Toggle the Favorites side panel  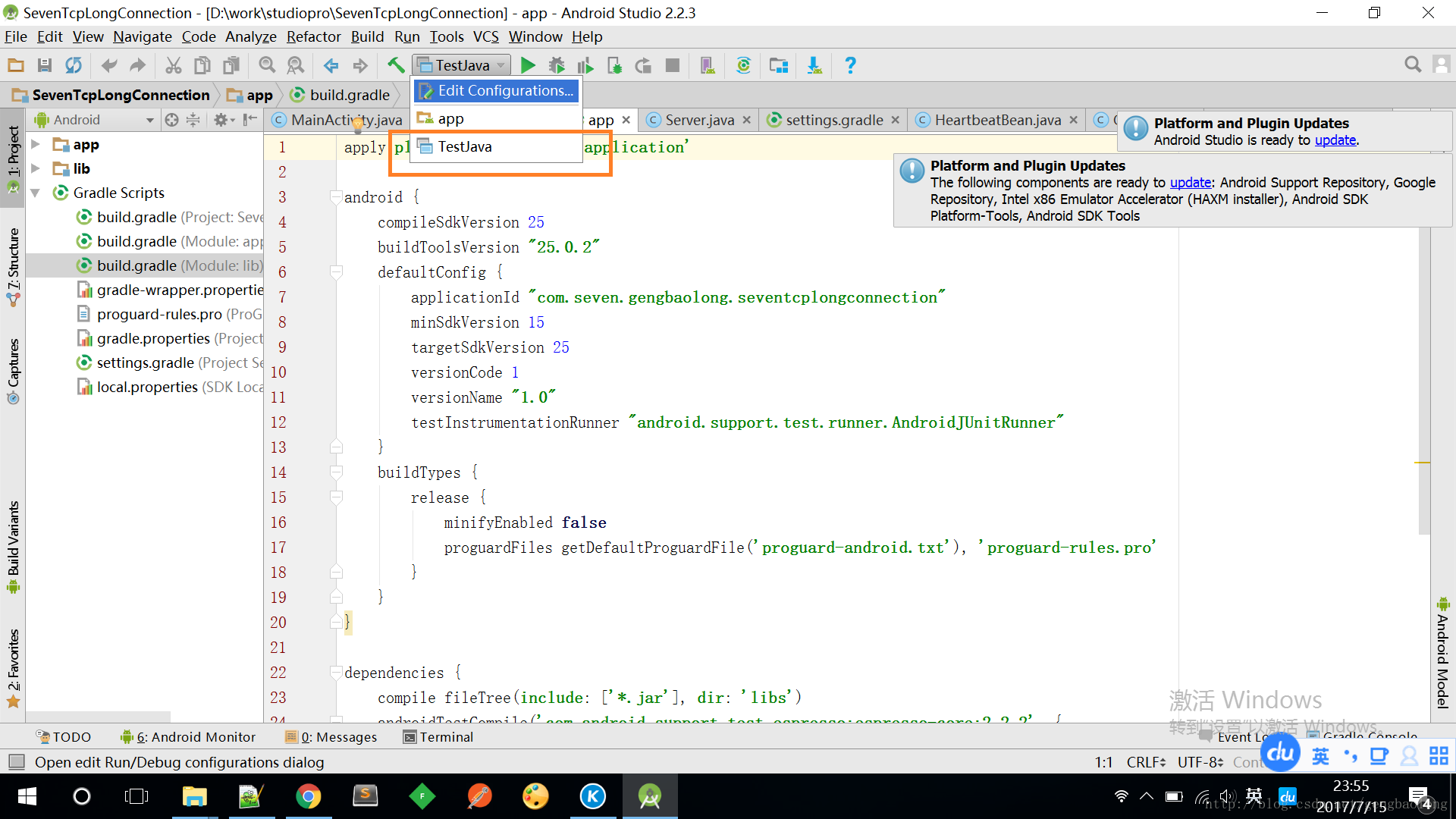tap(13, 668)
